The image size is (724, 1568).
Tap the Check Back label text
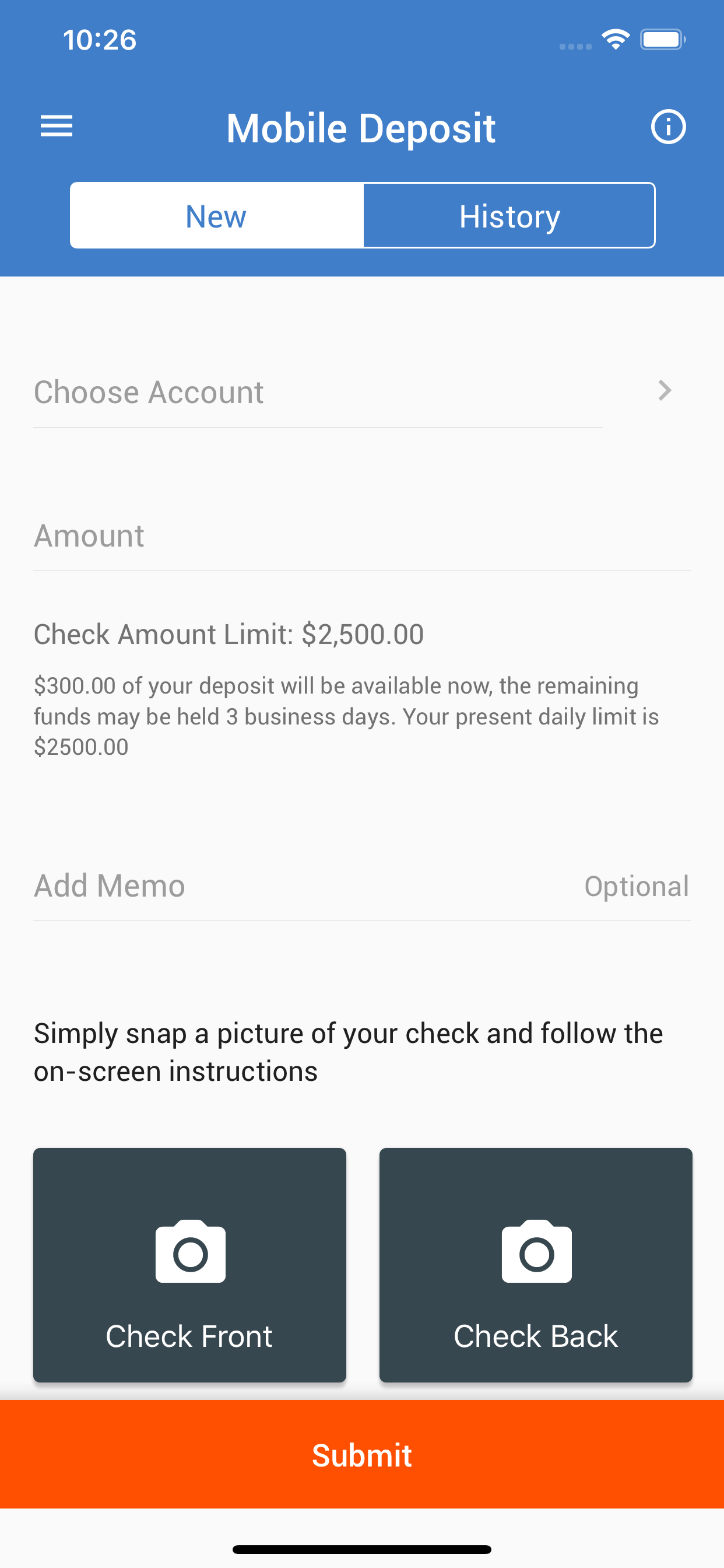point(535,1336)
